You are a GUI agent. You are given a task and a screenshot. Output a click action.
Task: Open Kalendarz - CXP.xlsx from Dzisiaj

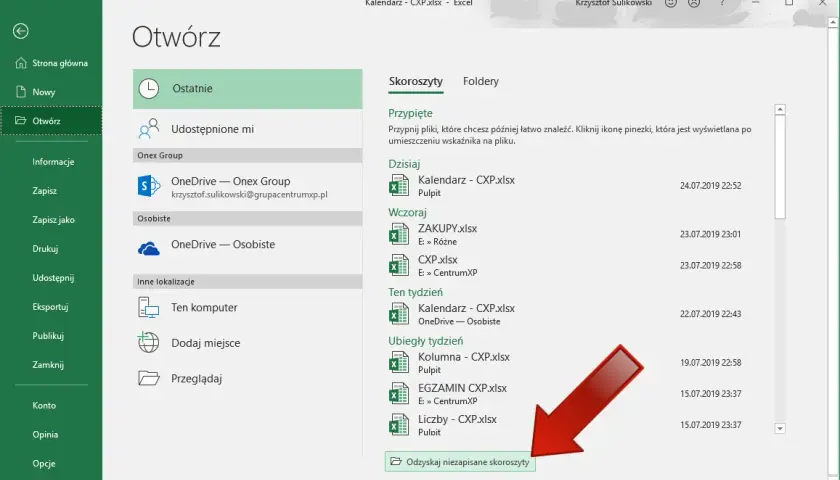click(466, 180)
